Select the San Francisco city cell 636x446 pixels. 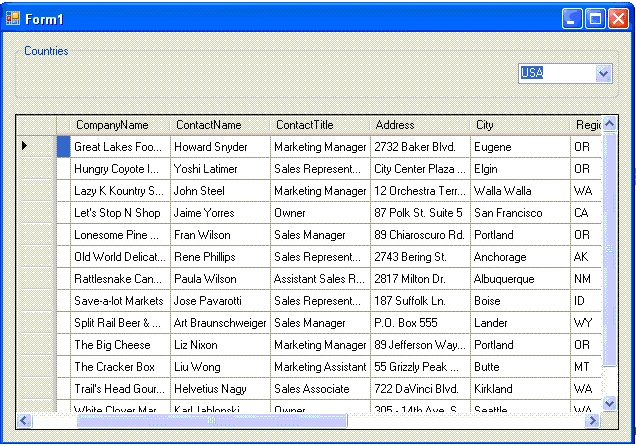click(x=520, y=213)
